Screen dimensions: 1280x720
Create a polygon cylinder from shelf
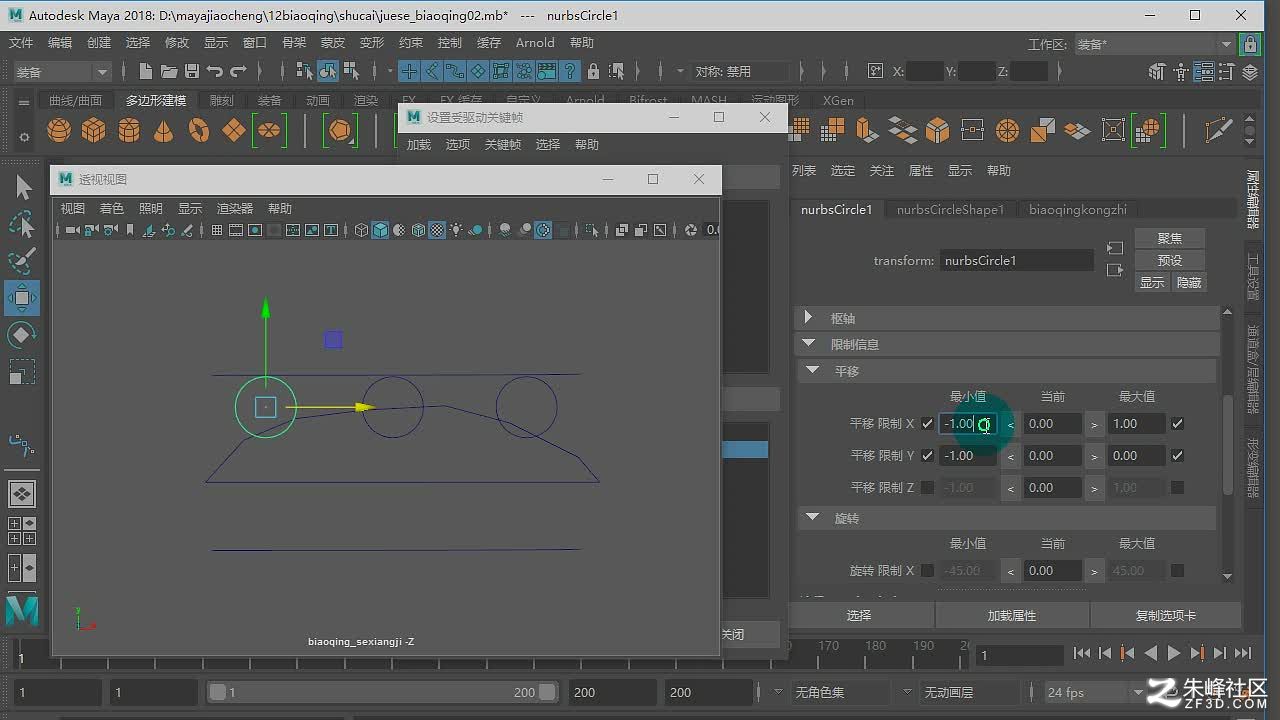coord(128,130)
